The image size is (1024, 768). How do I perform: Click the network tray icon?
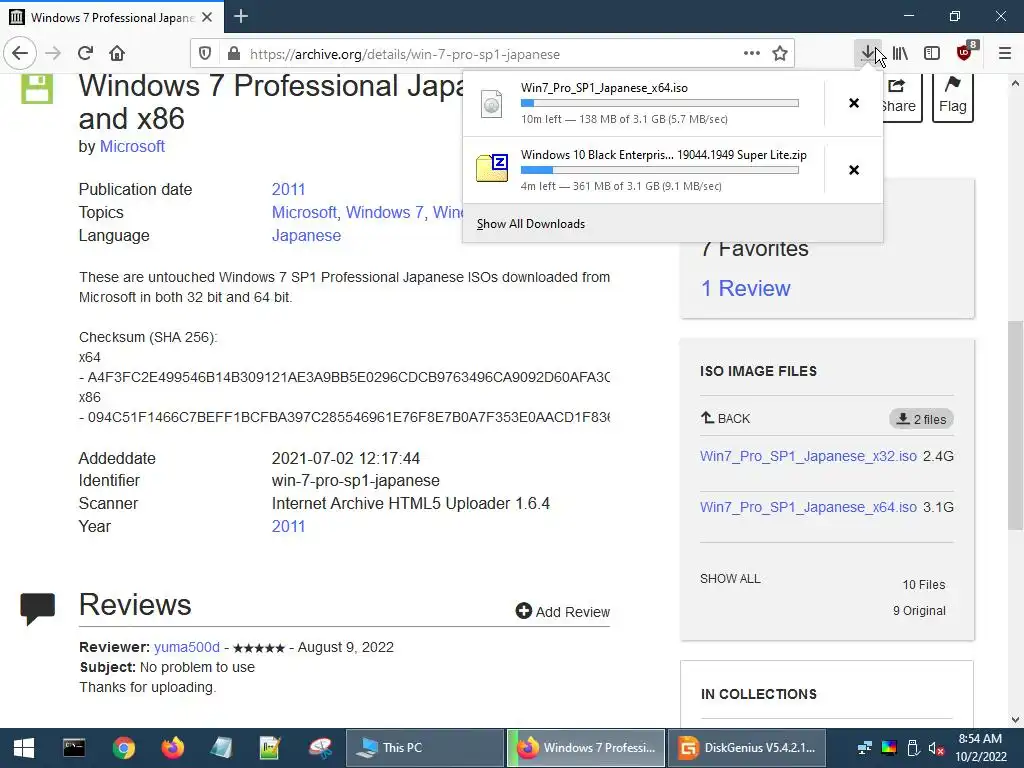[865, 748]
